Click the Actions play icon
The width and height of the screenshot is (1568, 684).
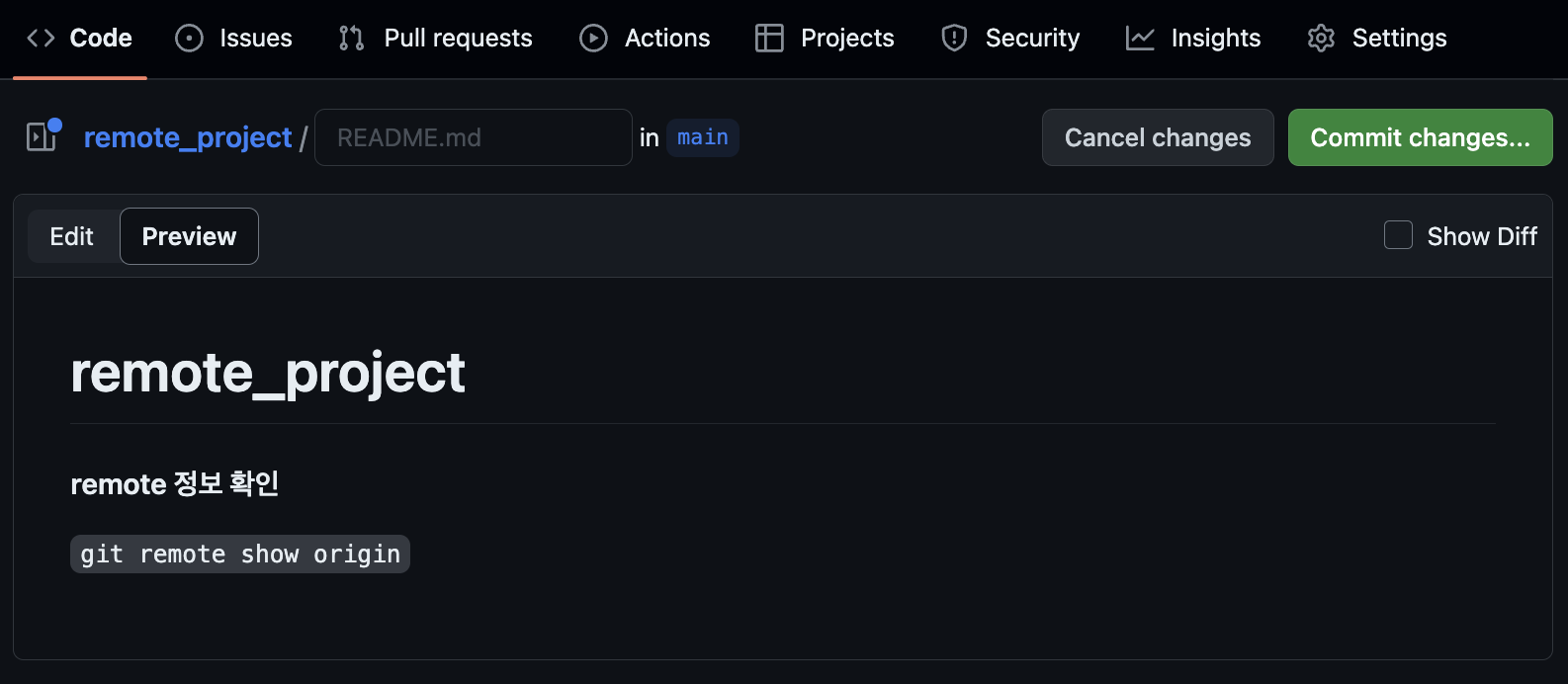[x=593, y=38]
